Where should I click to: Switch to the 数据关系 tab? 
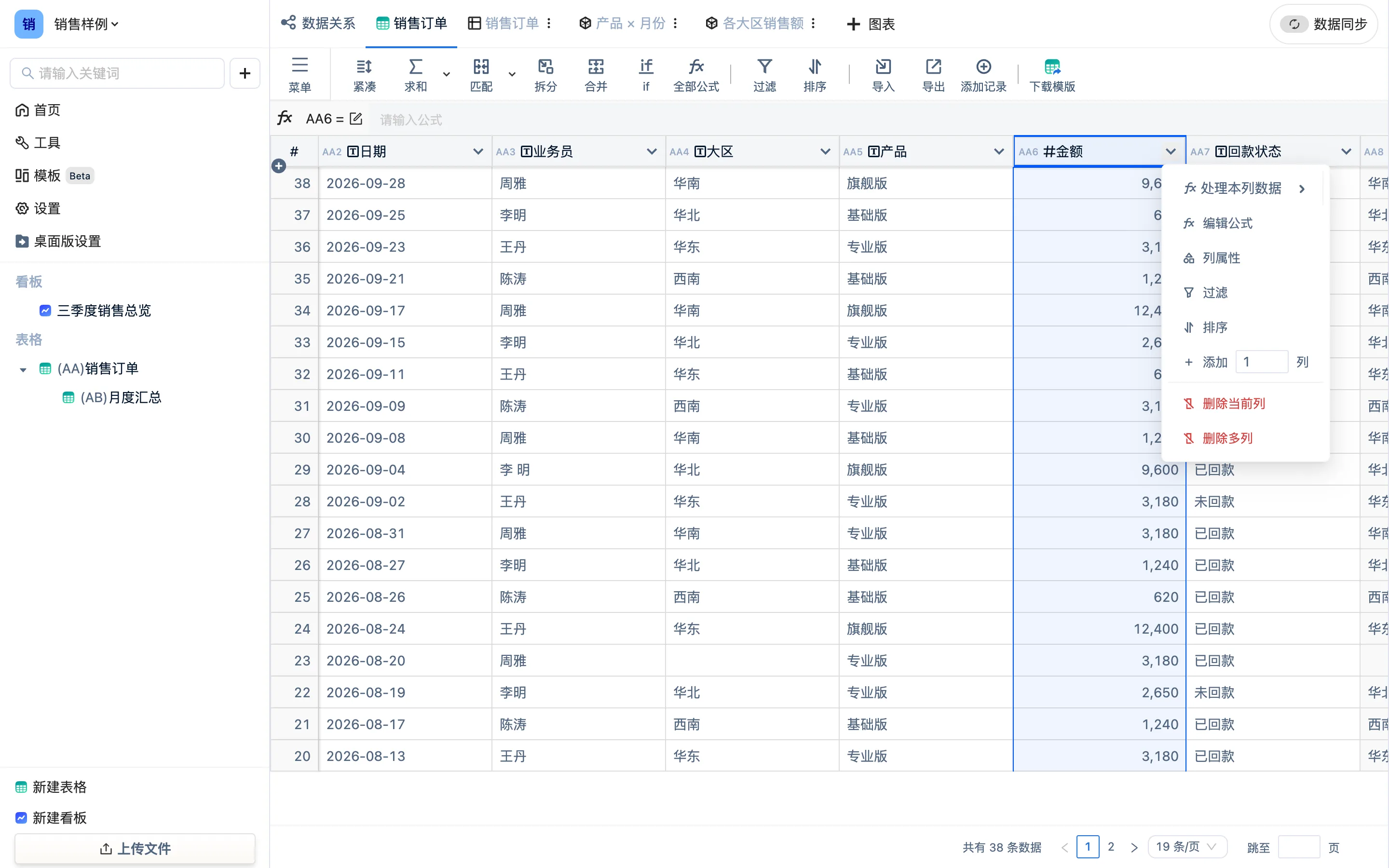point(318,24)
